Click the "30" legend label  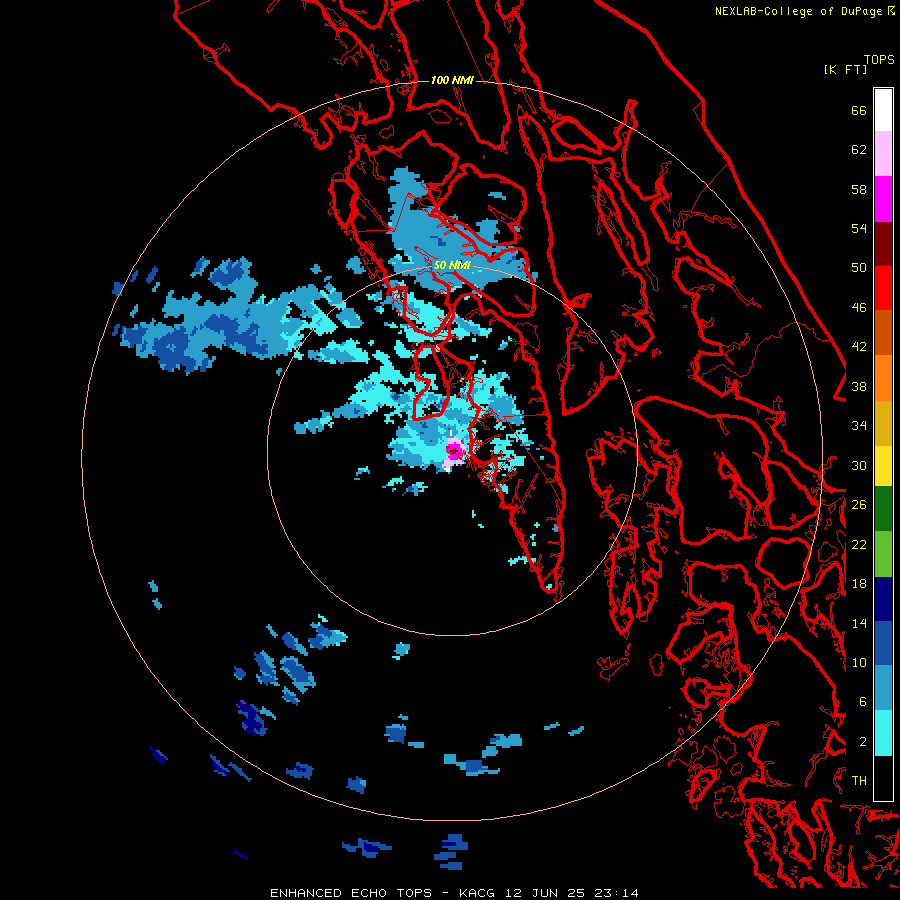(x=859, y=465)
